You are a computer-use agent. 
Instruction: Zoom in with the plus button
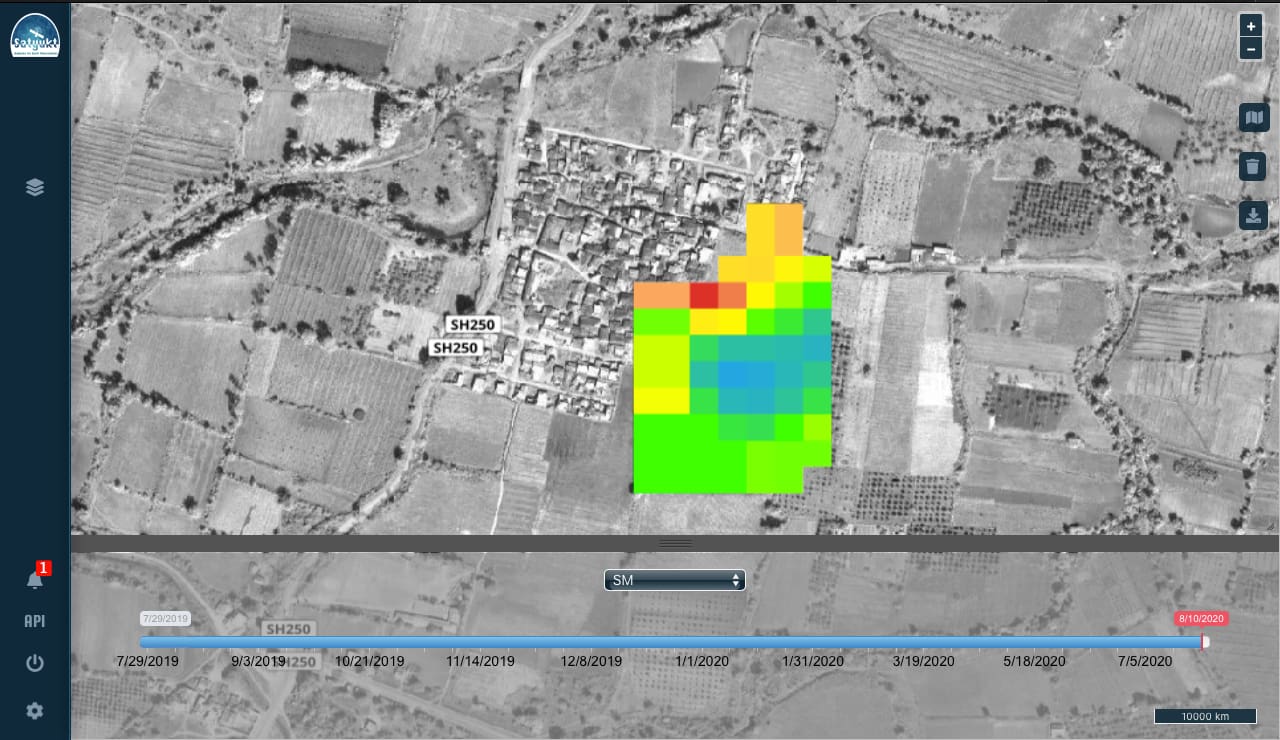tap(1251, 27)
